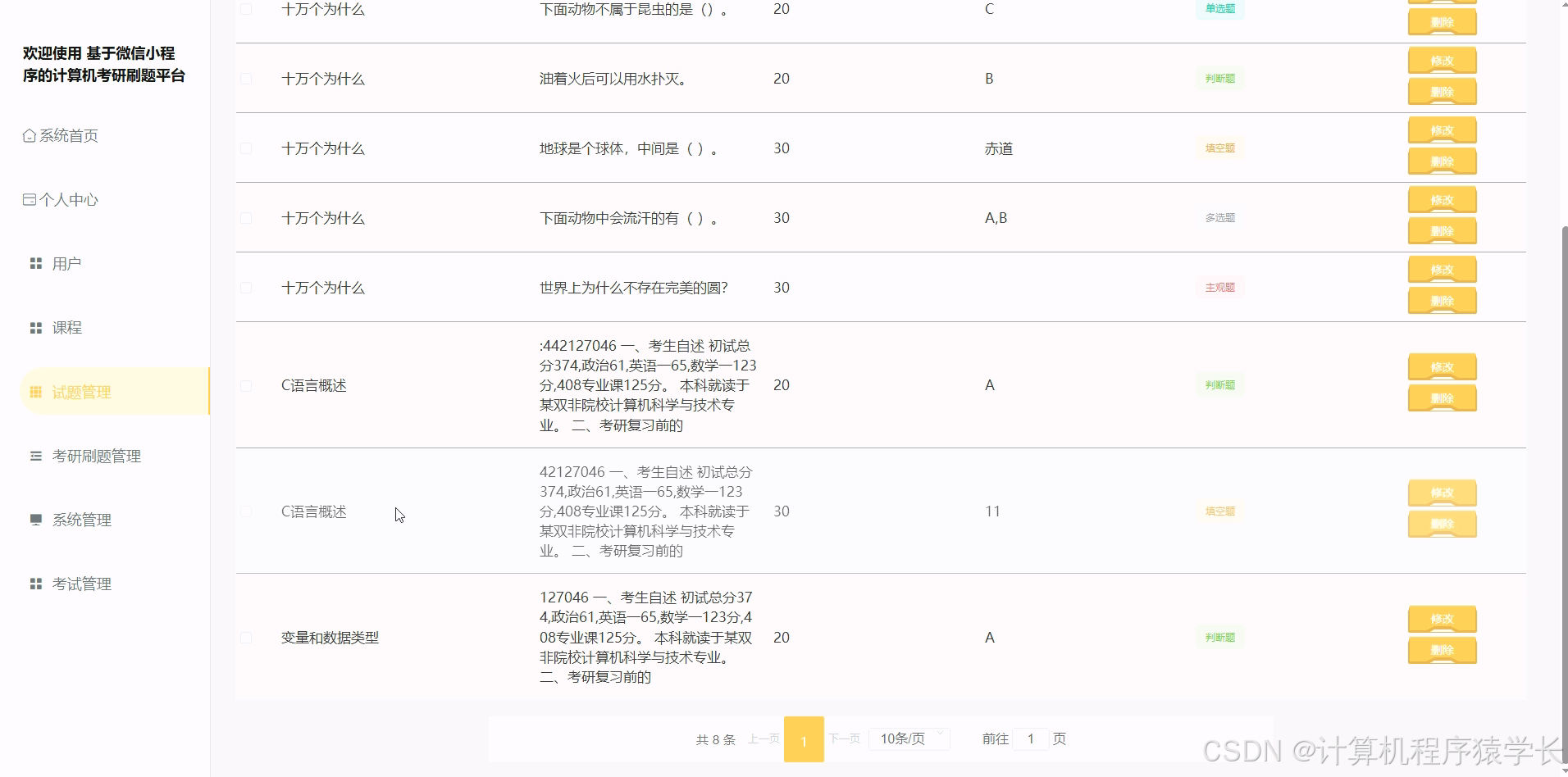The image size is (1568, 777).
Task: Click the platform title 欢迎使用 基于微信小程序
Action: pos(104,65)
